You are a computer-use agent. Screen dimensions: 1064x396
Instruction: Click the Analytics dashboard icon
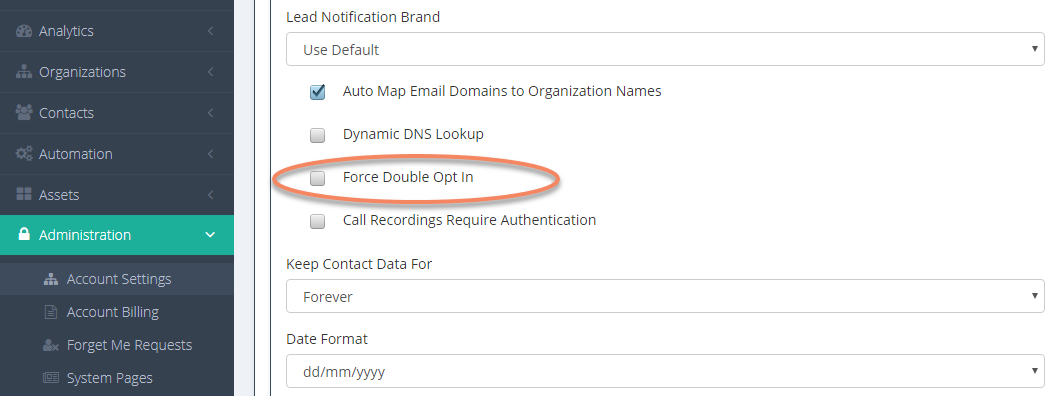point(24,31)
